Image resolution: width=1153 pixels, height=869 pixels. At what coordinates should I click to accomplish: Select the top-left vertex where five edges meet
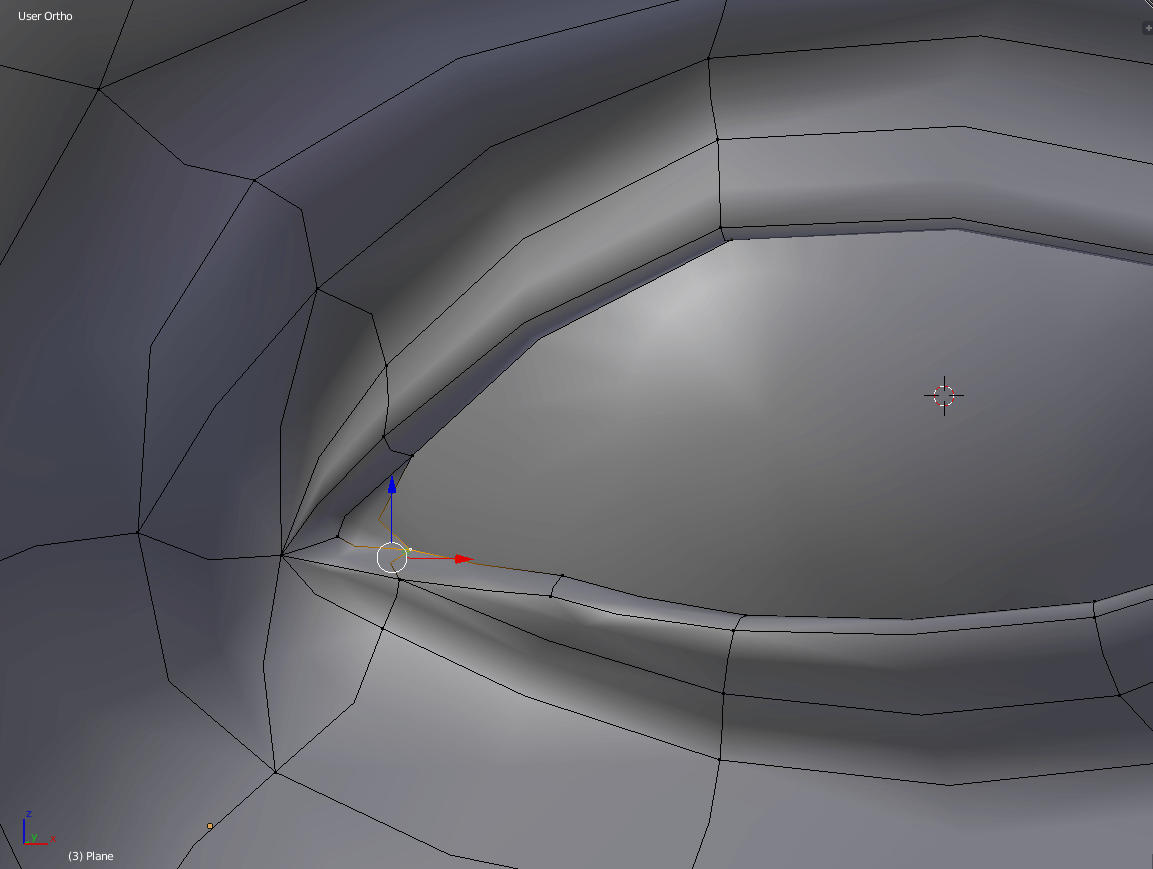99,88
